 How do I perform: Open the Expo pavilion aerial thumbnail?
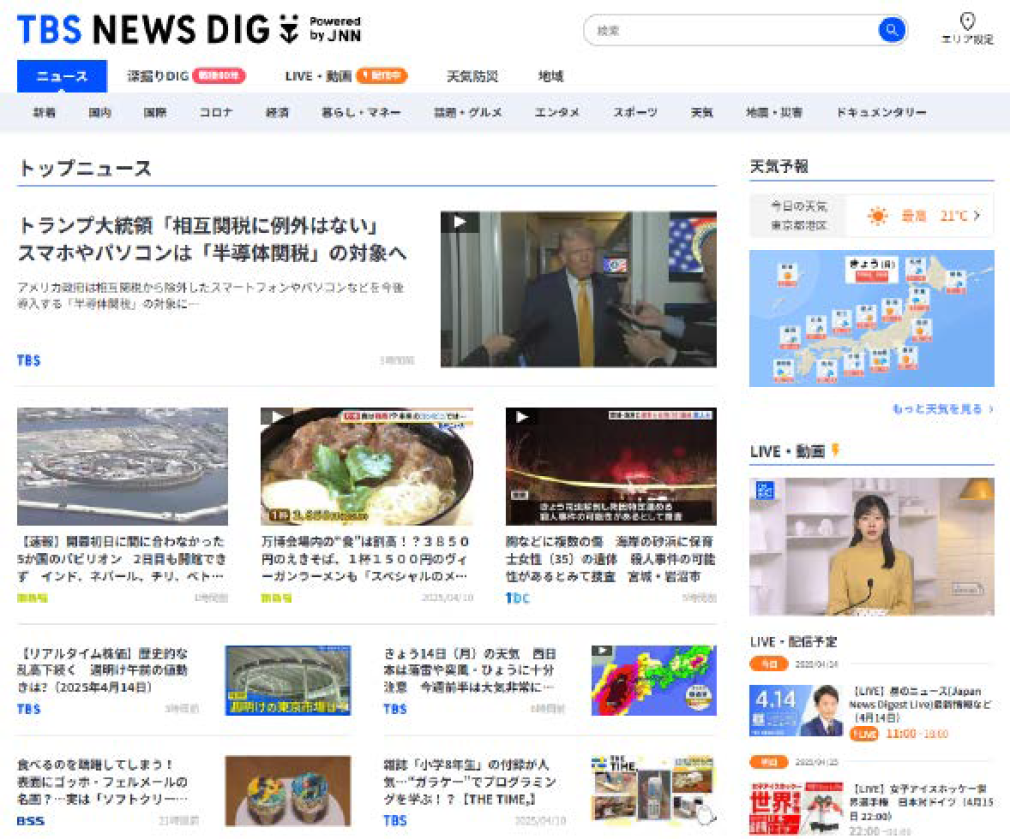[x=122, y=466]
